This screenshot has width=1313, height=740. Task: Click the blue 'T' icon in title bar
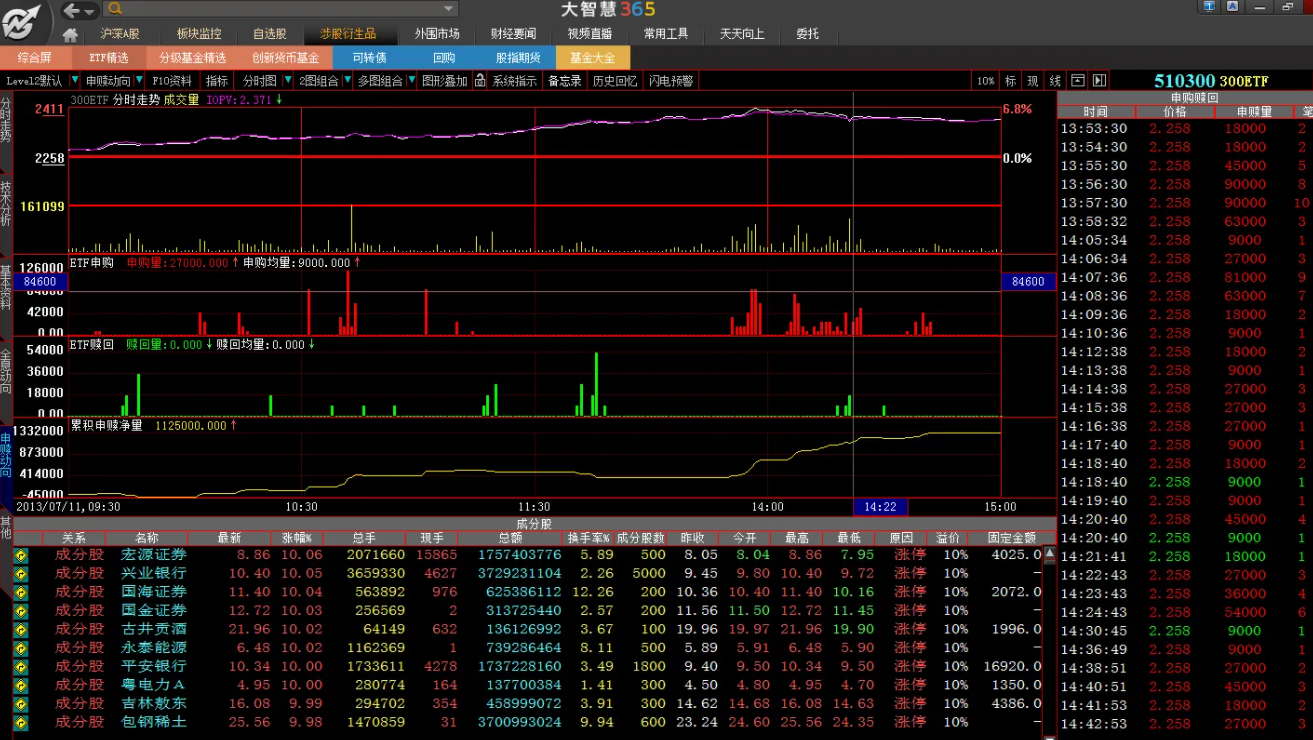(1210, 7)
